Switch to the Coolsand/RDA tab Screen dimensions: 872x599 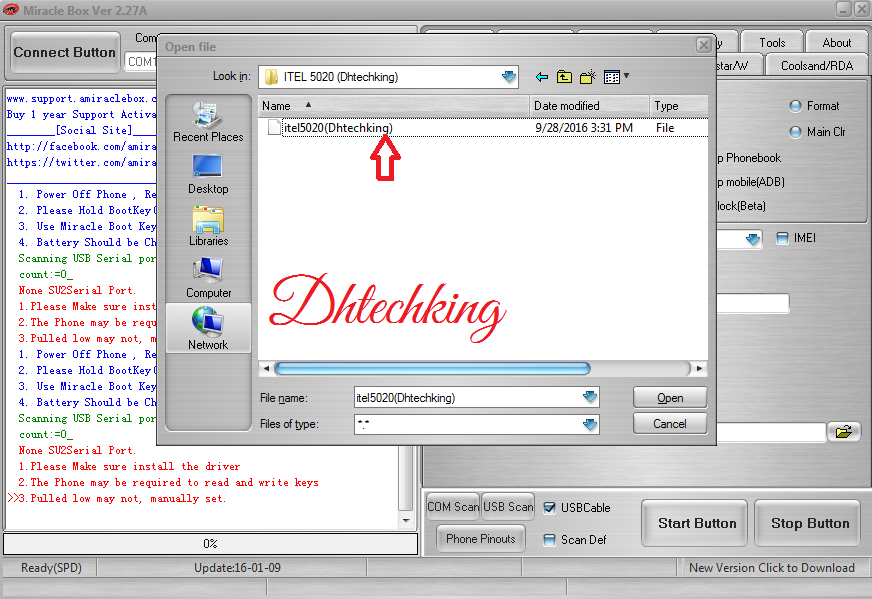816,66
